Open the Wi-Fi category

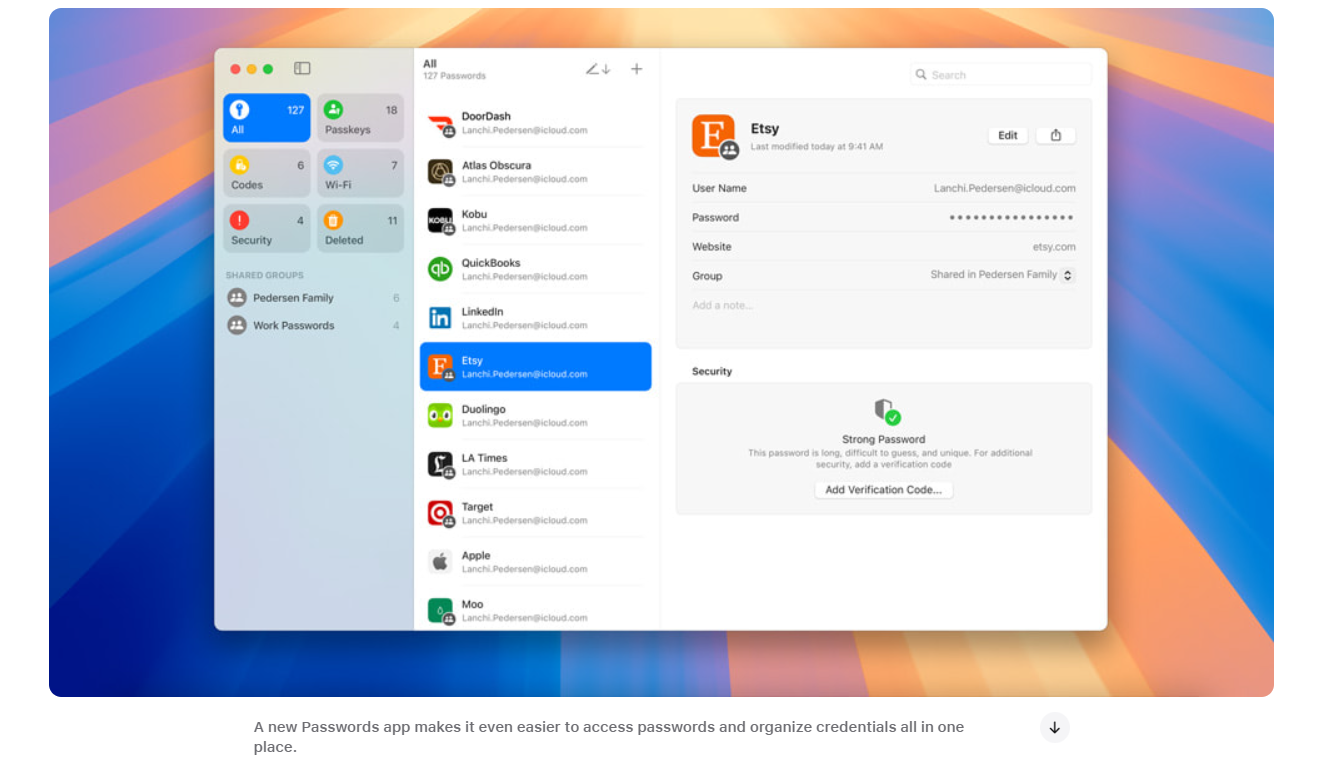[361, 173]
